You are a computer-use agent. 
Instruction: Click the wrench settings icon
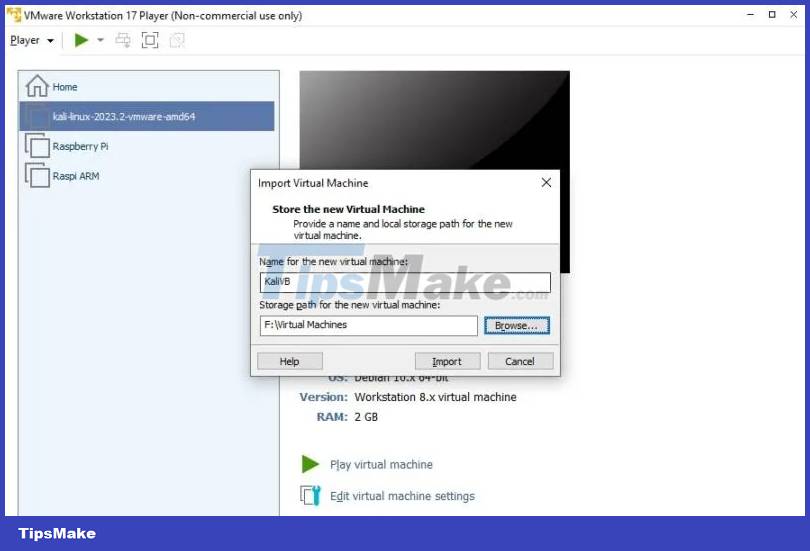point(310,496)
